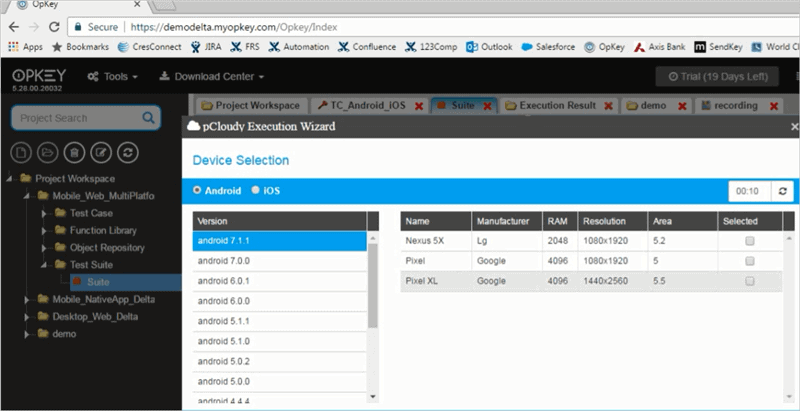Screen dimensions: 800x411
Task: Click the edit pencil icon in the project toolbar
Action: (100, 153)
